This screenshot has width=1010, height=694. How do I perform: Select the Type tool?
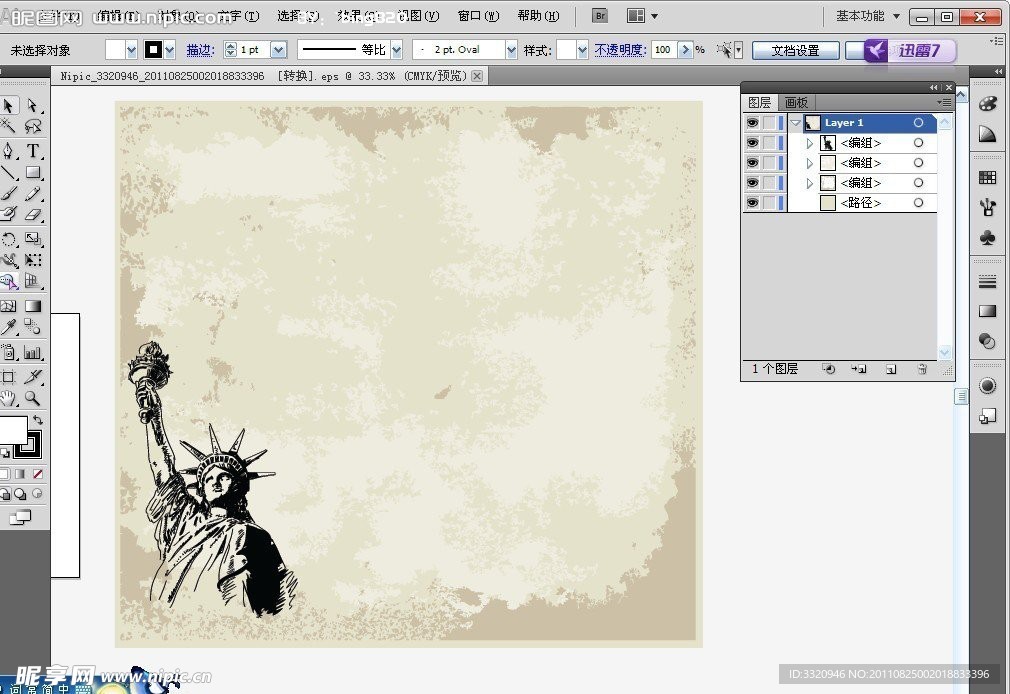(33, 151)
